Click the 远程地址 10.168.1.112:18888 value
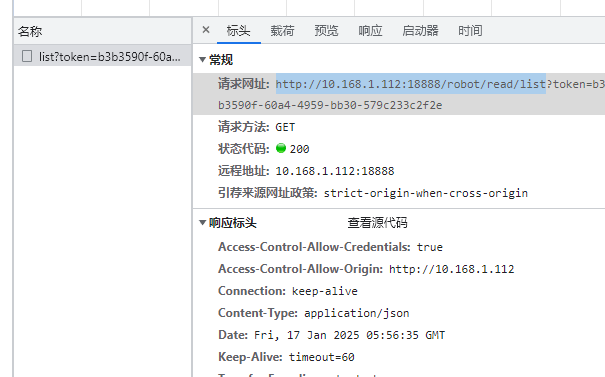The height and width of the screenshot is (377, 605). click(x=335, y=171)
